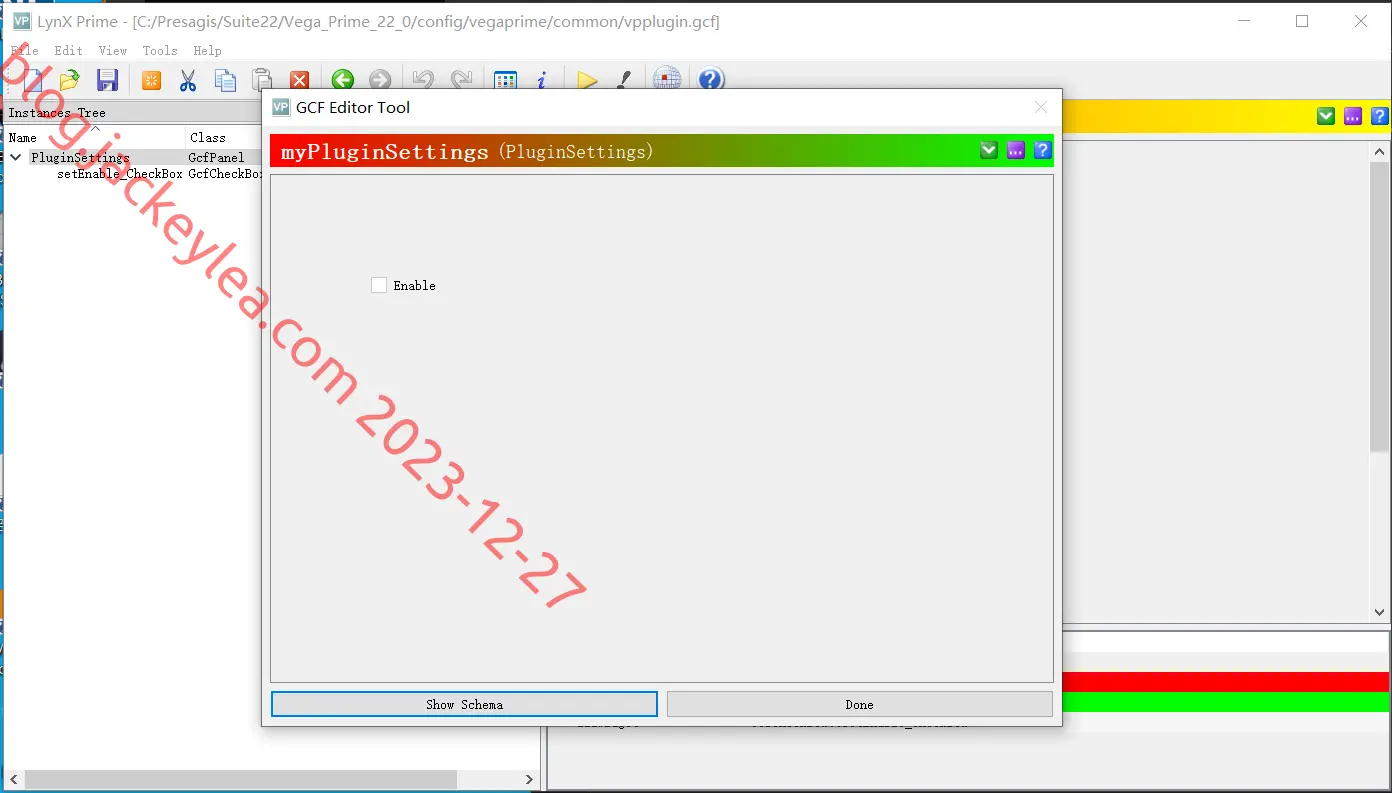This screenshot has height=793, width=1392.
Task: Click the orange New Instance toolbar icon
Action: [151, 80]
